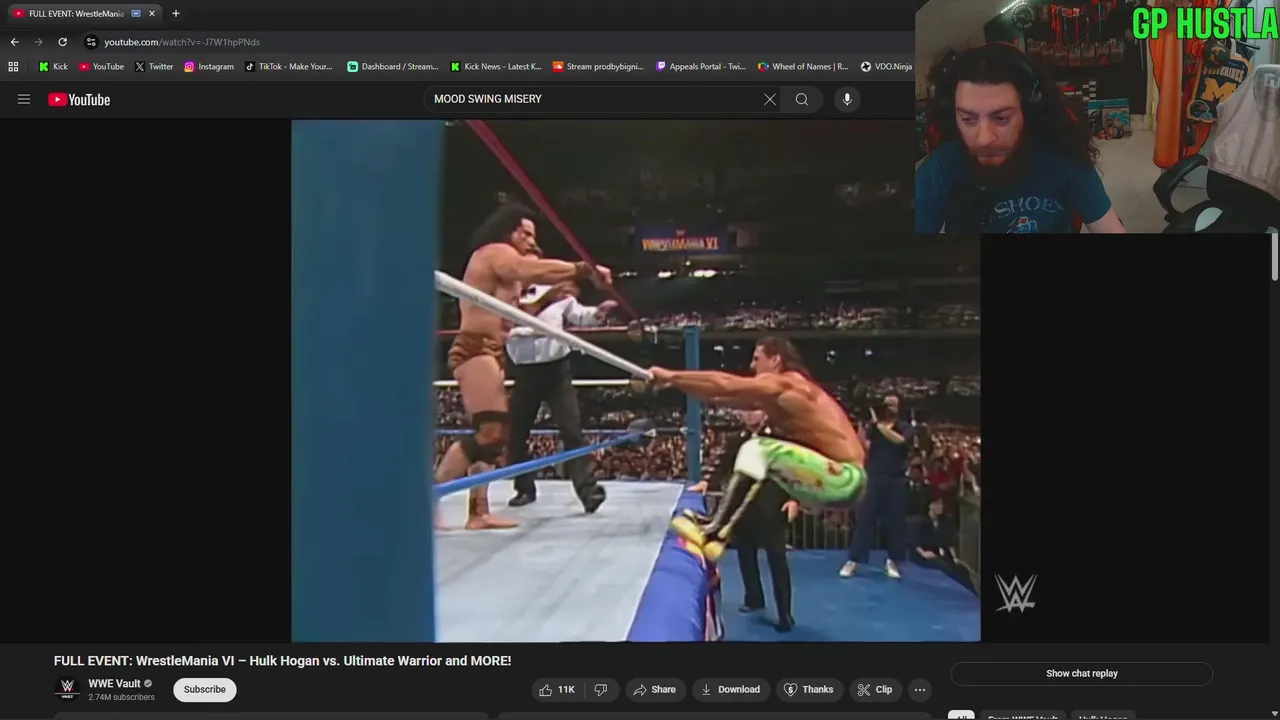The width and height of the screenshot is (1280, 720).
Task: Open a new browser tab with plus
Action: pyautogui.click(x=176, y=14)
